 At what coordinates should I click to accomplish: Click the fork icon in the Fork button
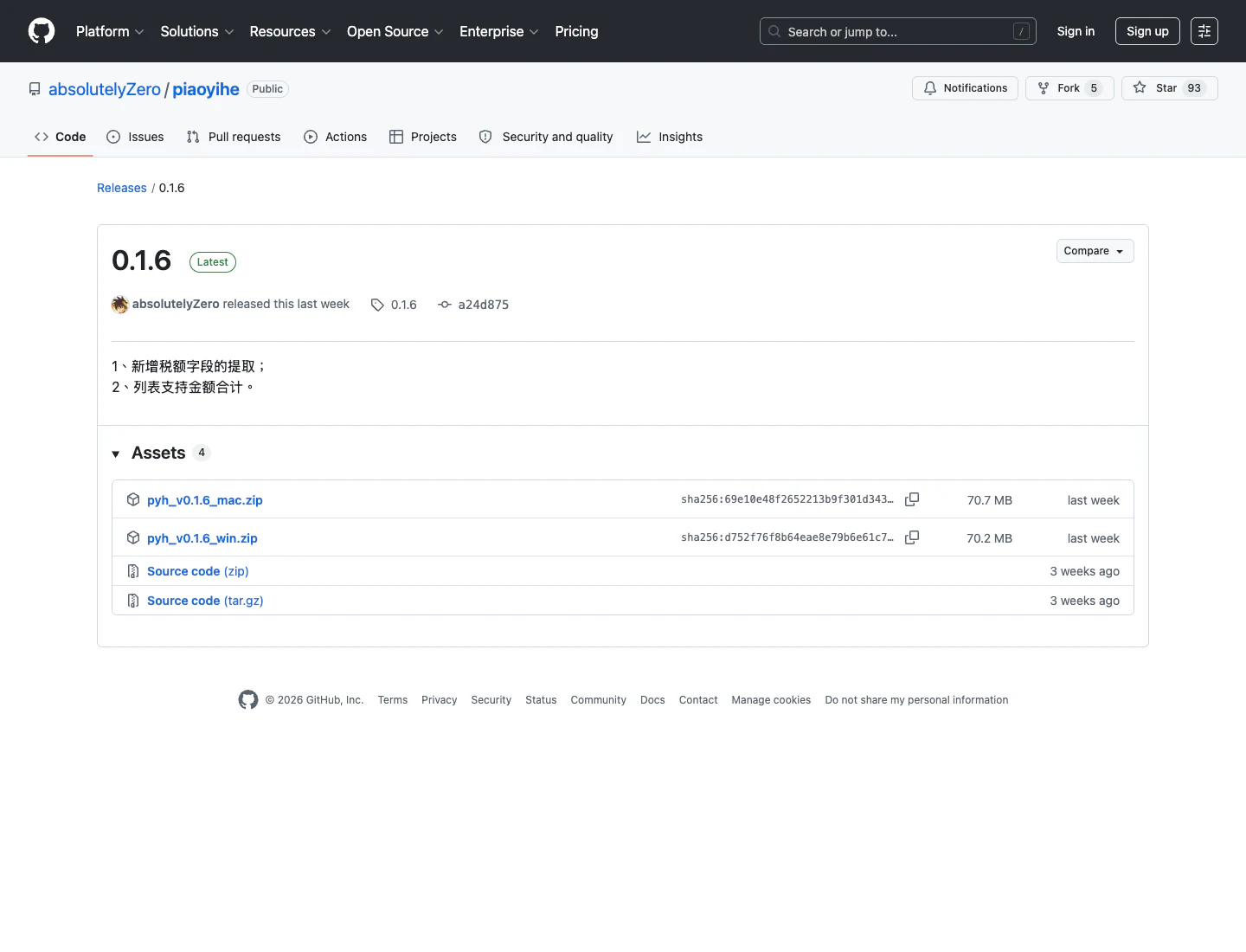coord(1044,88)
